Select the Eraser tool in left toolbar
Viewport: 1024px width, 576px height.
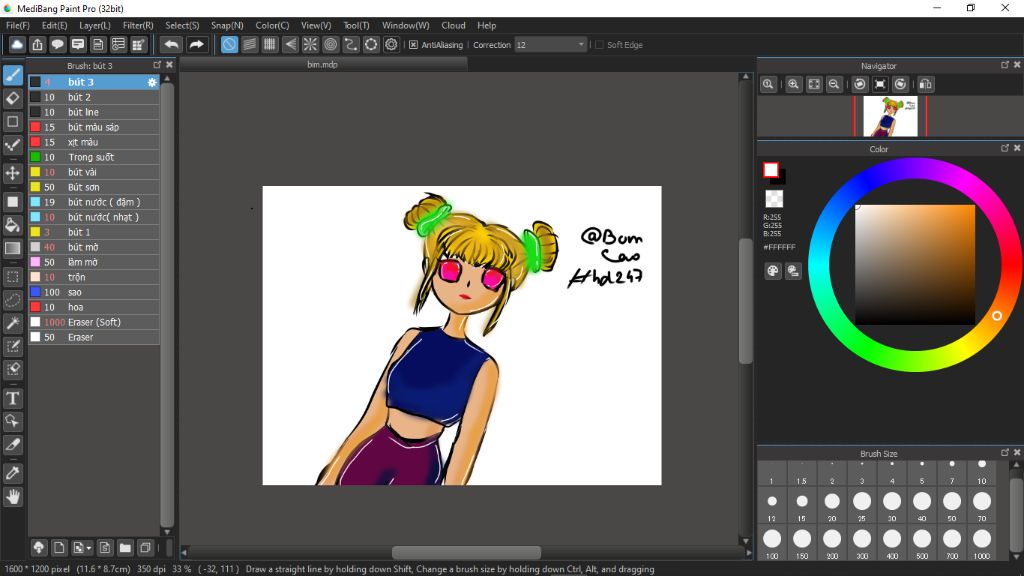(12, 99)
